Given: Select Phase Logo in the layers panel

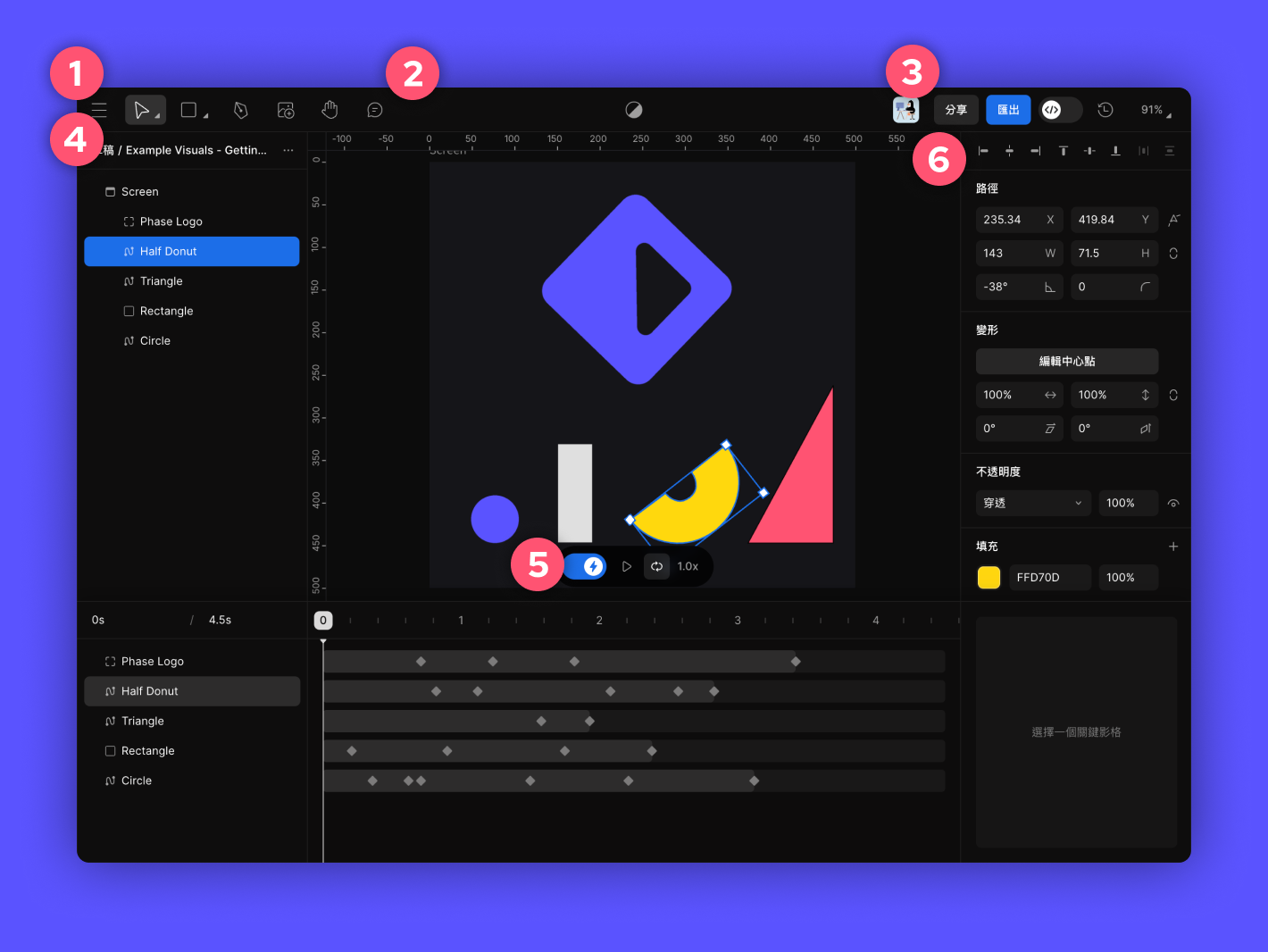Looking at the screenshot, I should [x=192, y=221].
